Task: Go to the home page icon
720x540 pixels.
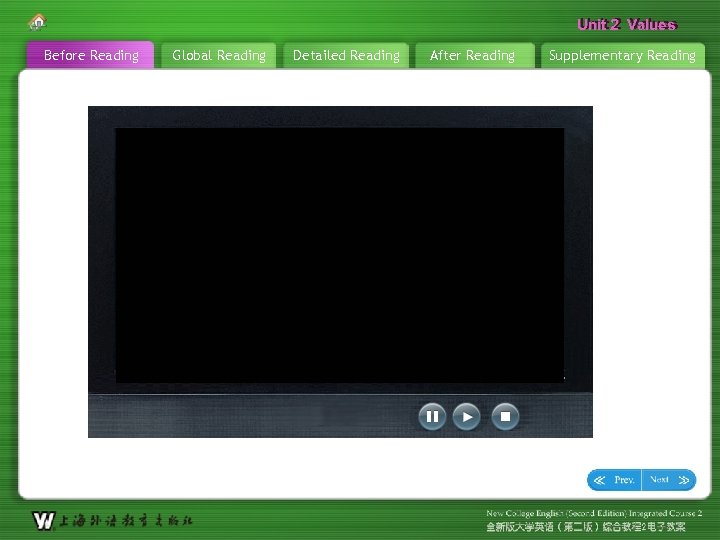Action: [x=38, y=22]
